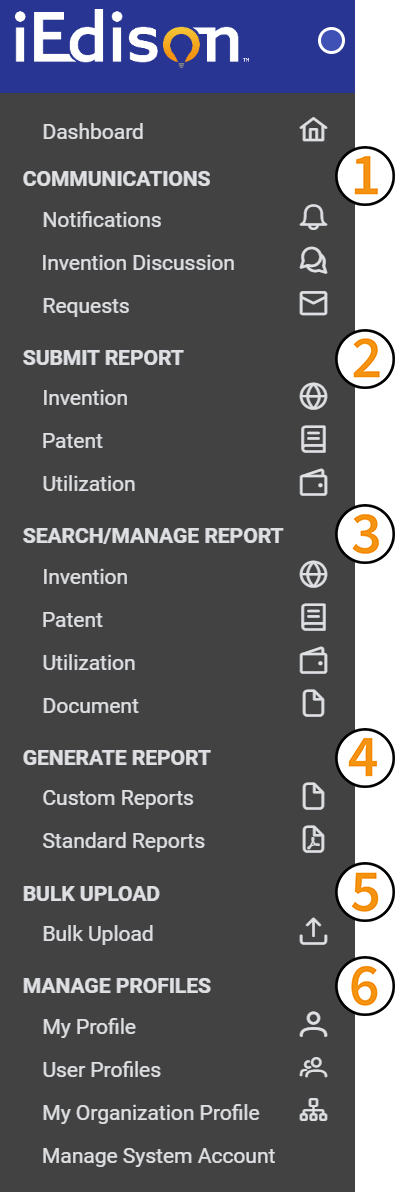
Task: Select Custom Reports menu item
Action: click(118, 798)
